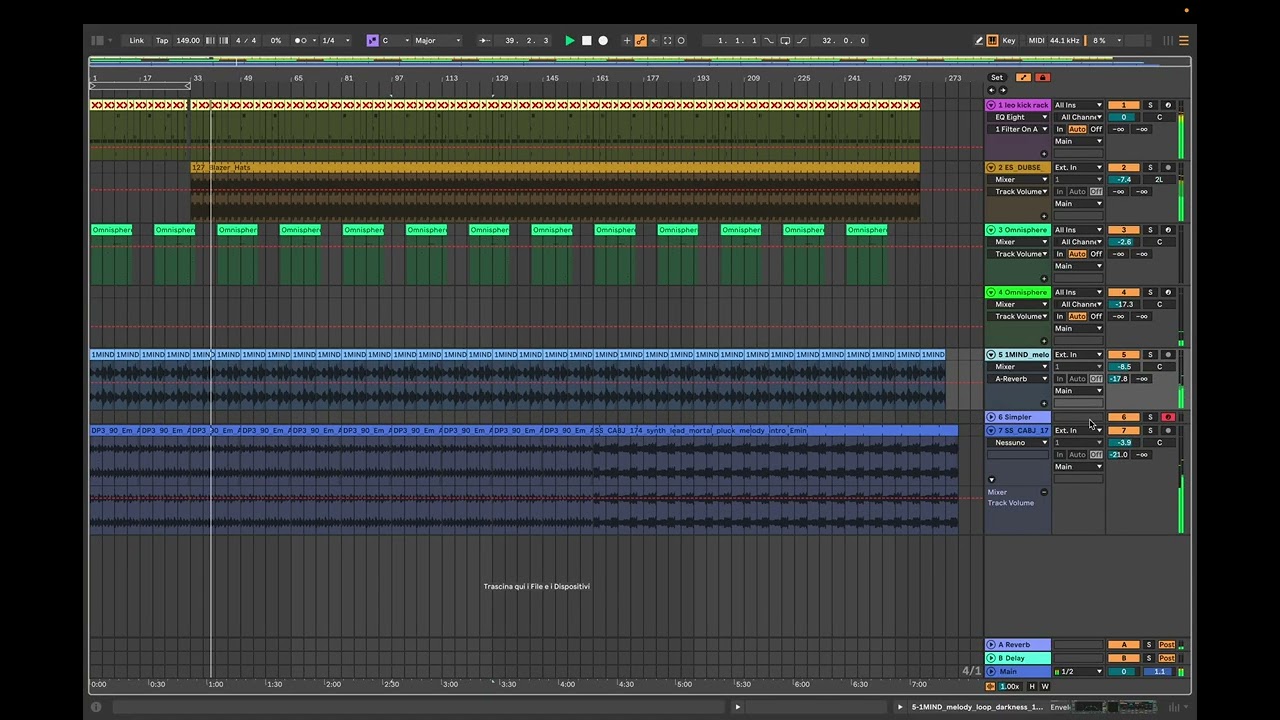Toggle track 1 activator button
Screen dimensions: 1280x720
coord(1123,105)
